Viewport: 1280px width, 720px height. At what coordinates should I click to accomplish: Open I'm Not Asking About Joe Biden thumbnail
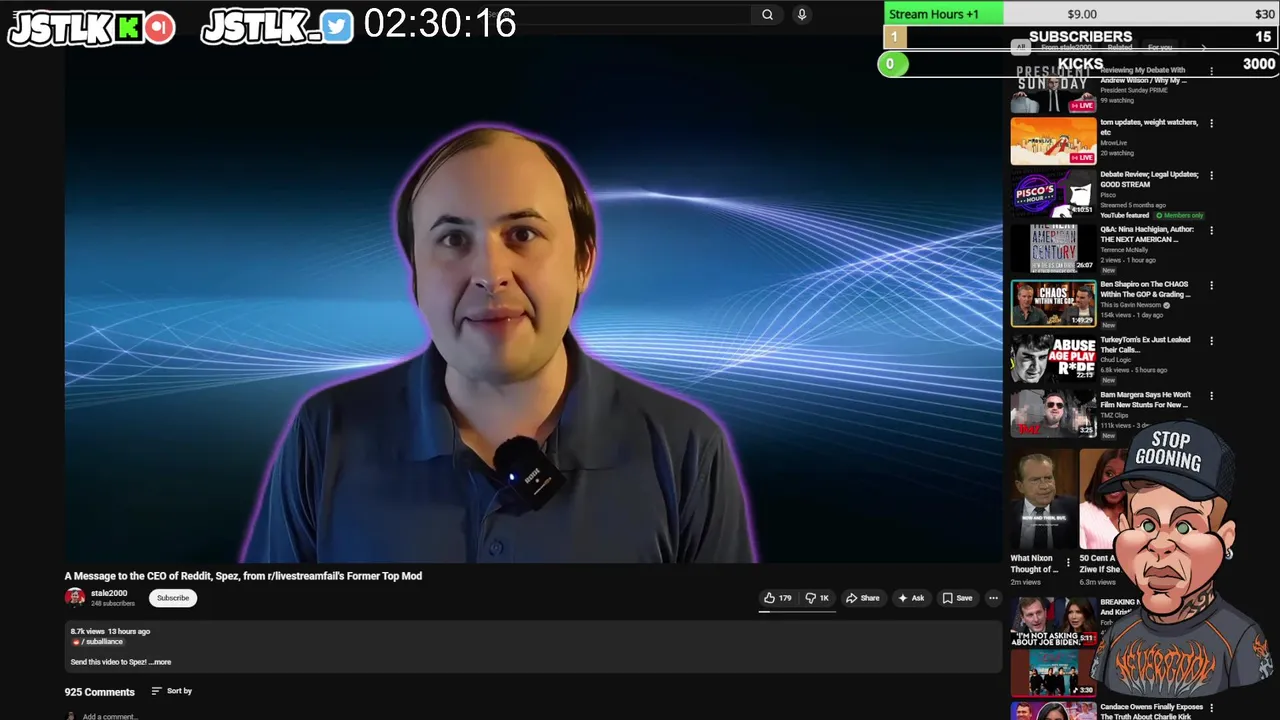coord(1053,622)
